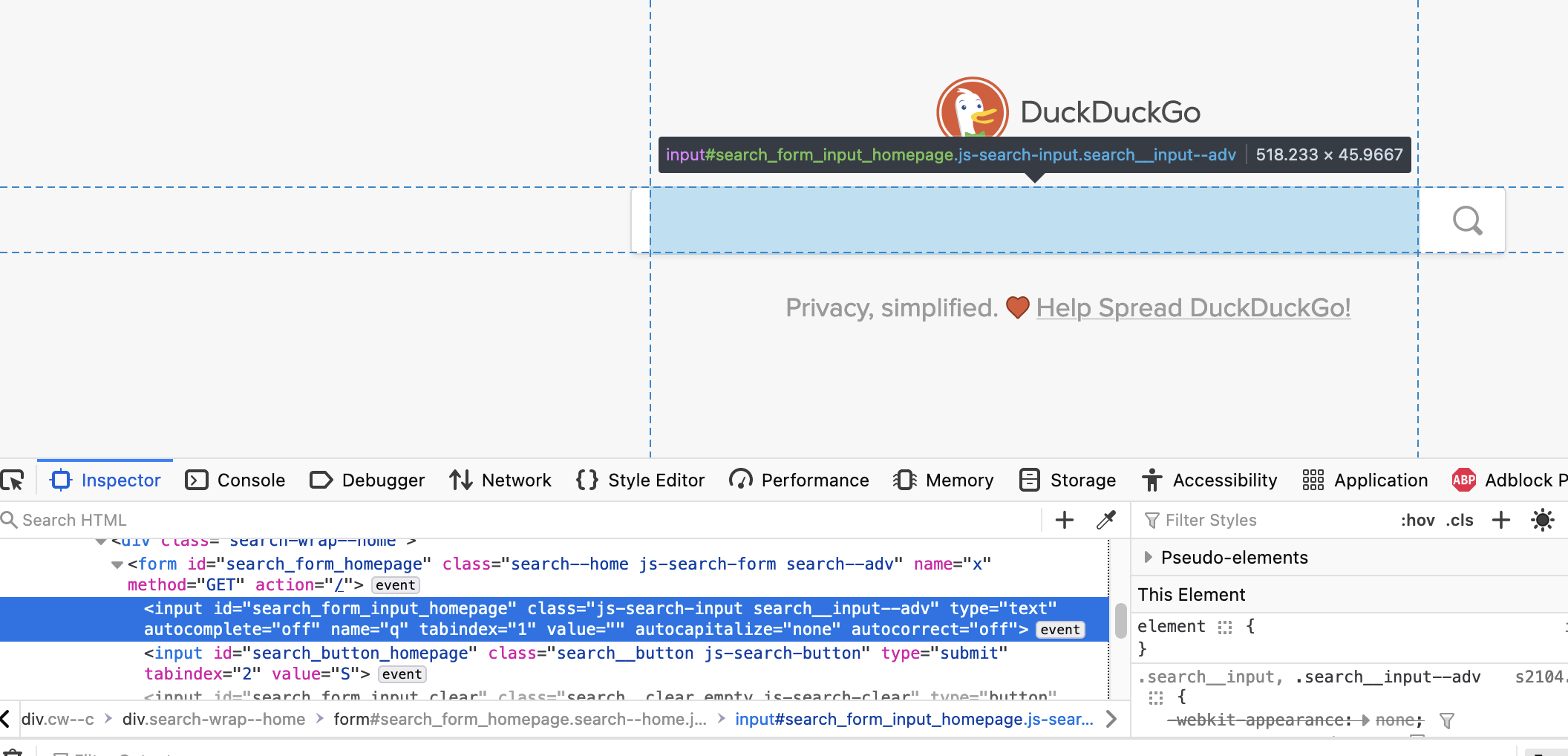The height and width of the screenshot is (756, 1568).
Task: Open the Debugger tab
Action: tap(367, 480)
